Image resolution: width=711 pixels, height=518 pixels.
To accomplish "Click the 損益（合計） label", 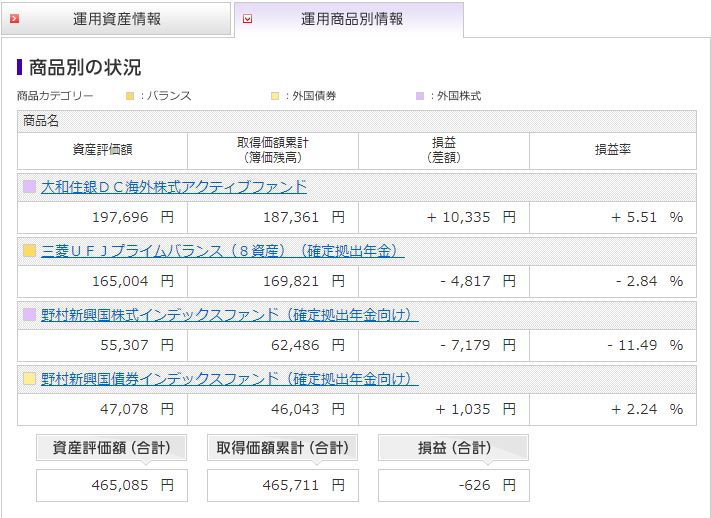I will [x=453, y=448].
